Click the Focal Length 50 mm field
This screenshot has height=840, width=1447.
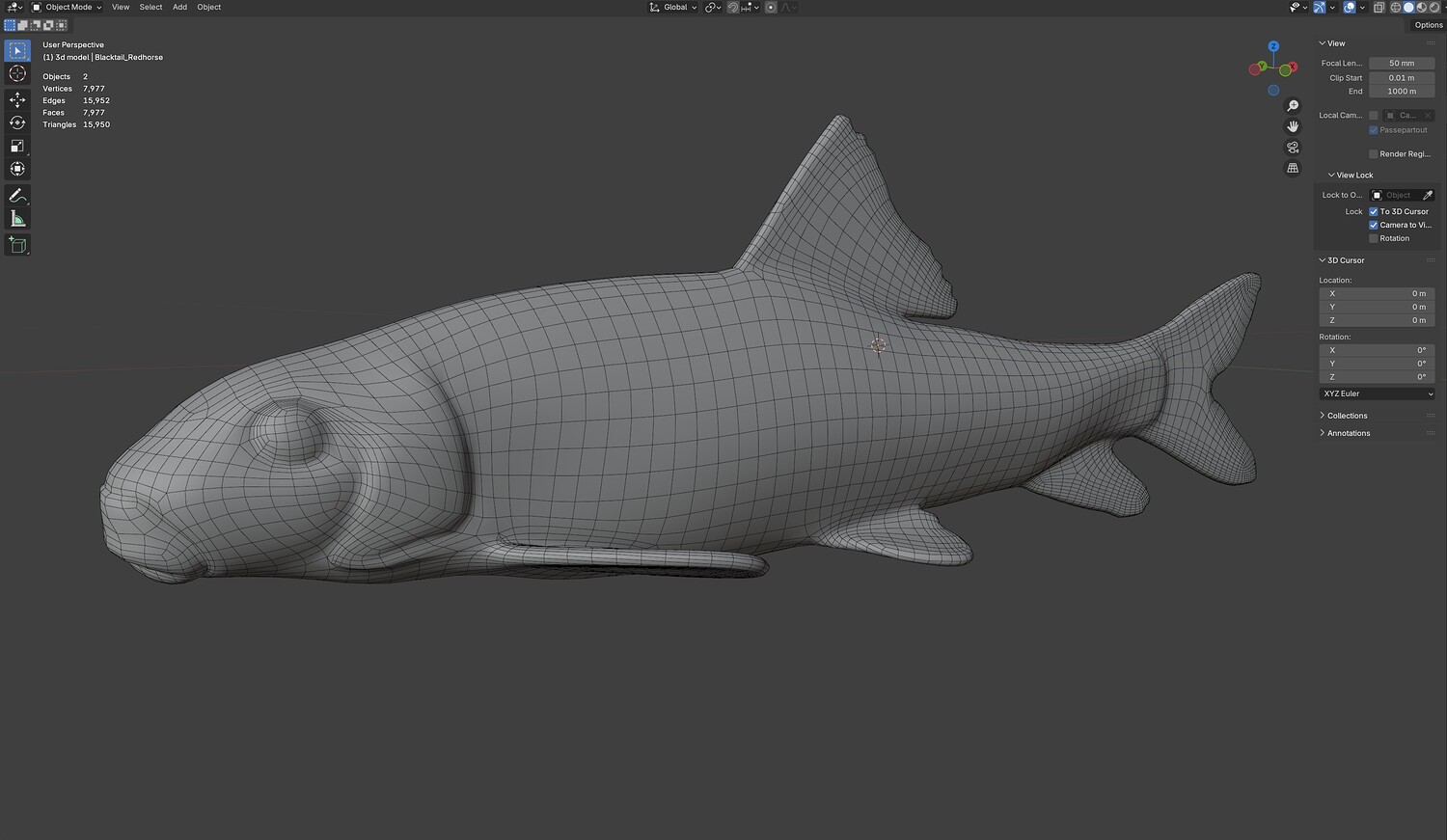pos(1402,64)
